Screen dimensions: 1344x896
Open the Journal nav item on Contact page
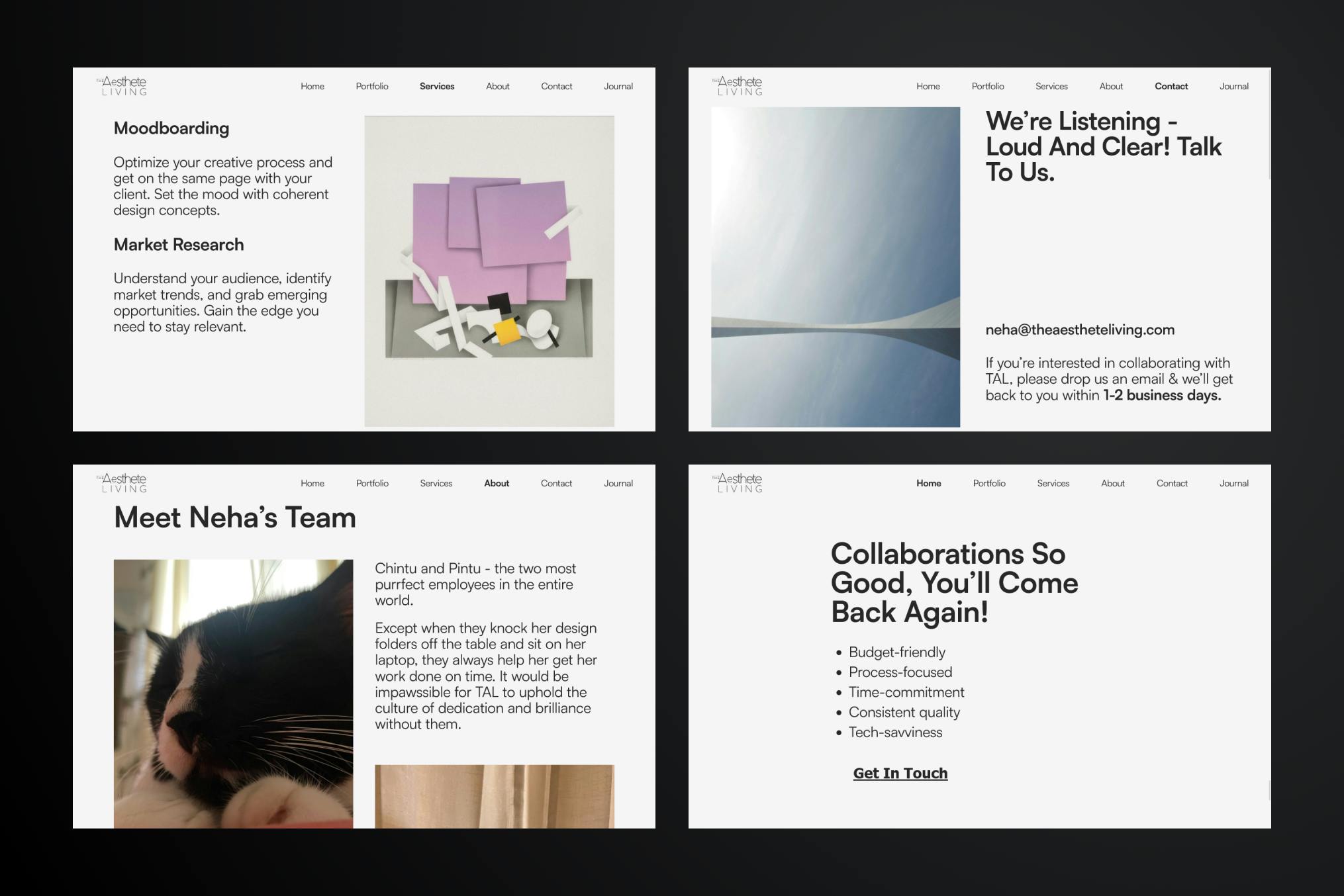[x=1233, y=86]
